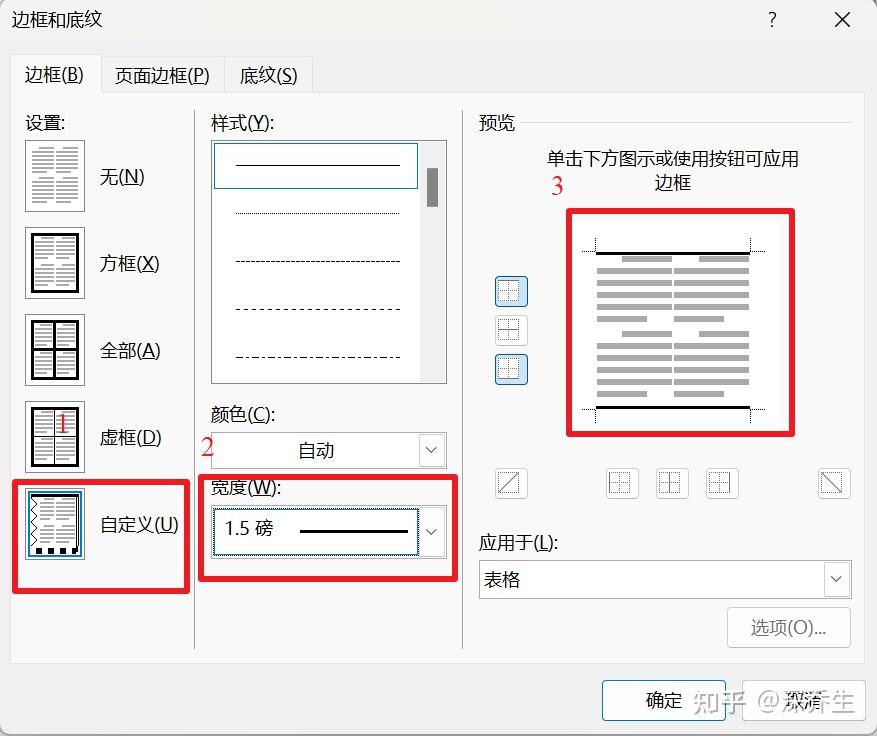This screenshot has width=877, height=736.
Task: Select the 无(N) no-border setting icon
Action: (x=55, y=176)
